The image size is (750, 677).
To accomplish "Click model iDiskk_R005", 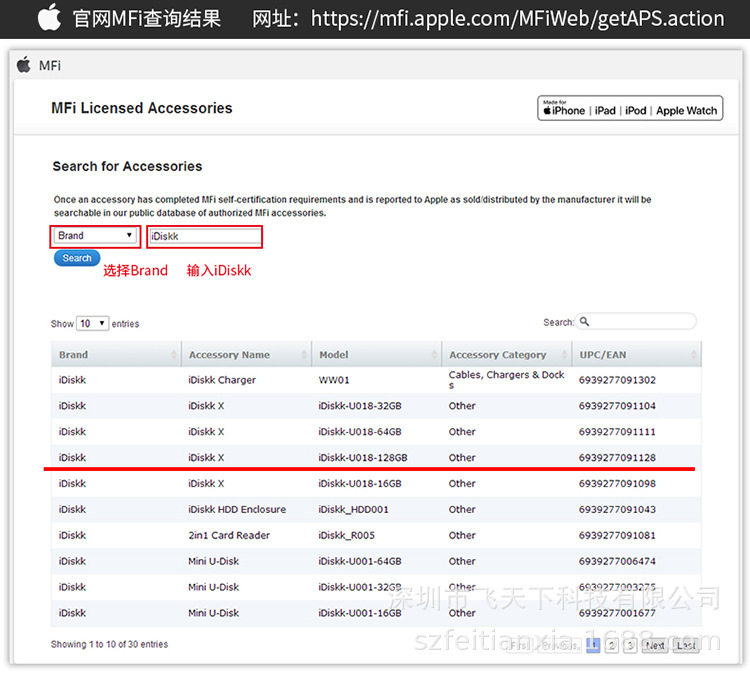I will pos(346,535).
